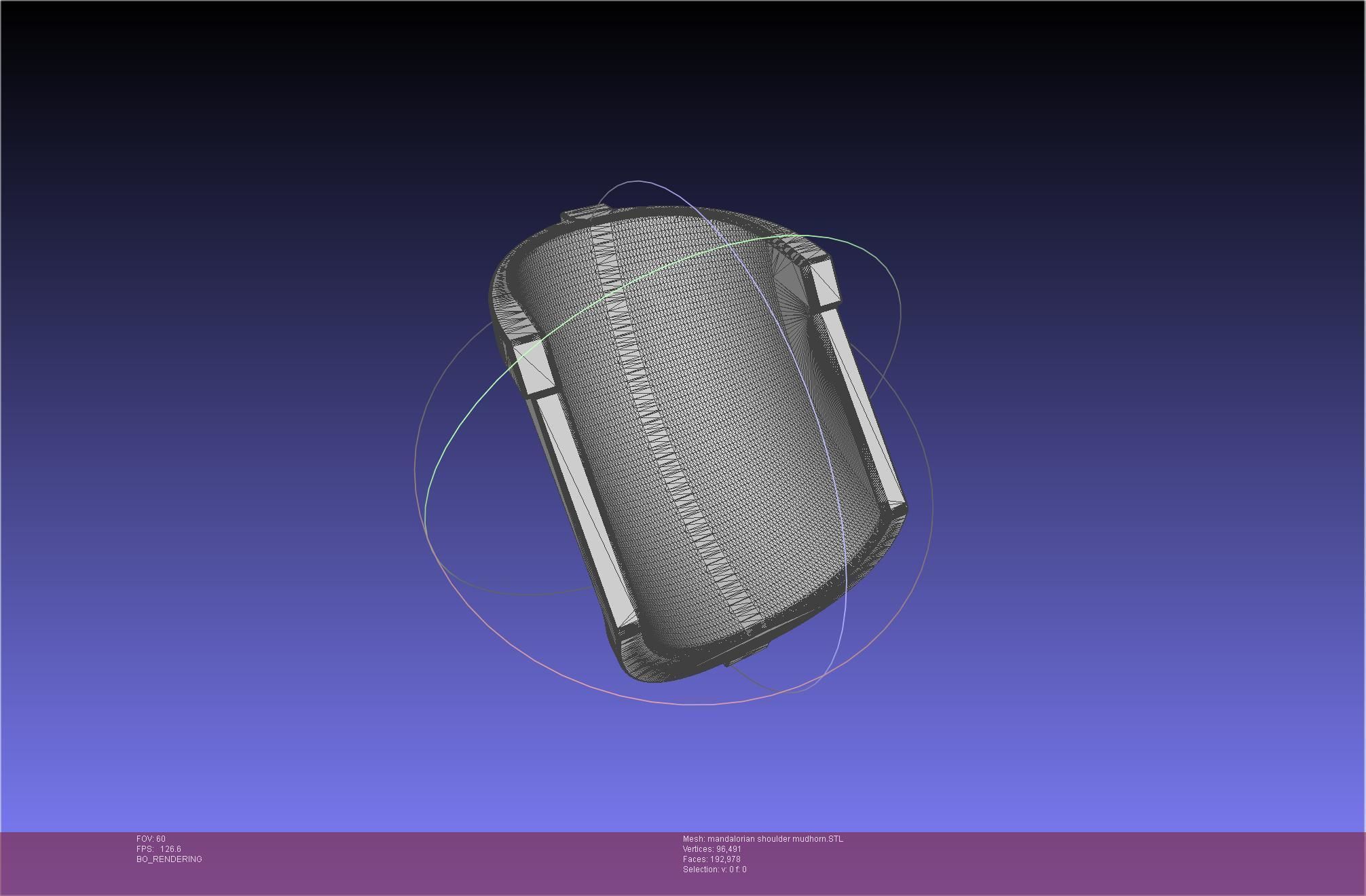This screenshot has width=1366, height=896.
Task: Click the upper-right square block on mesh
Action: pyautogui.click(x=825, y=282)
